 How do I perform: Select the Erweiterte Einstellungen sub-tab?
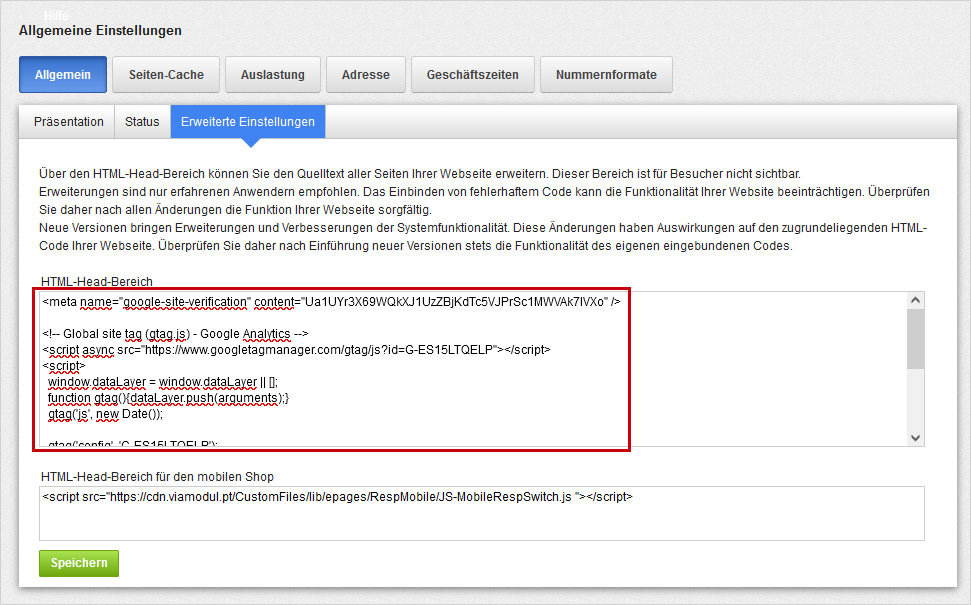click(x=248, y=122)
